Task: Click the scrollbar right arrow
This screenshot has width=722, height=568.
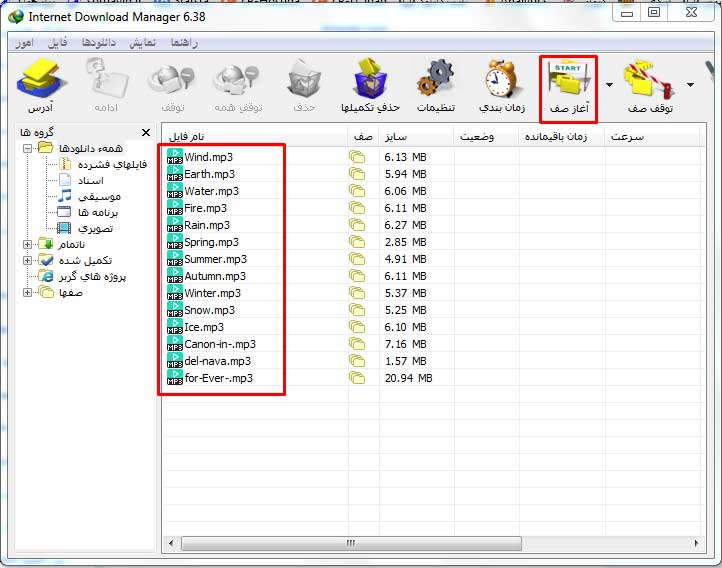Action: point(696,544)
